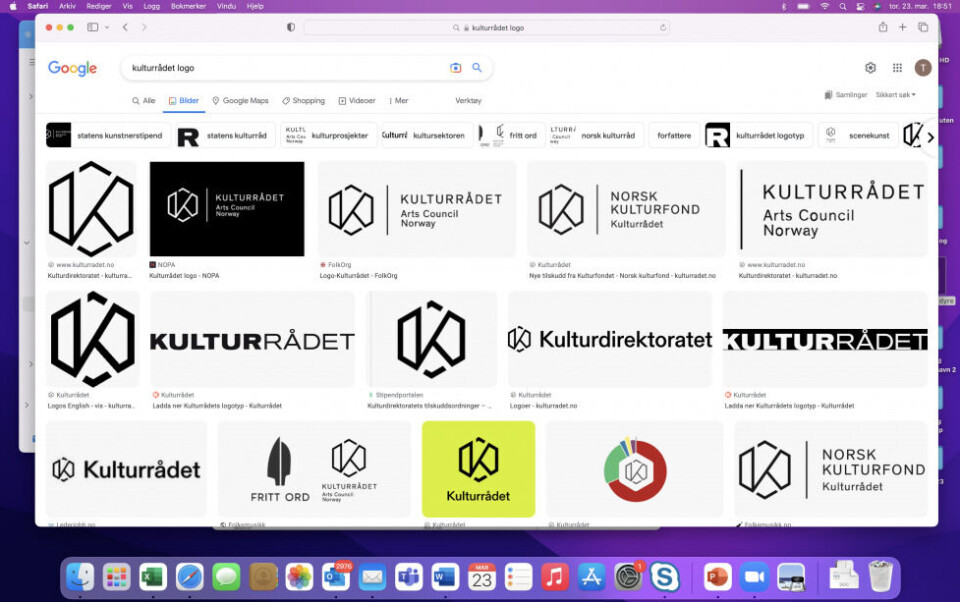Open the Logg menu
The width and height of the screenshot is (960, 602).
tap(151, 6)
